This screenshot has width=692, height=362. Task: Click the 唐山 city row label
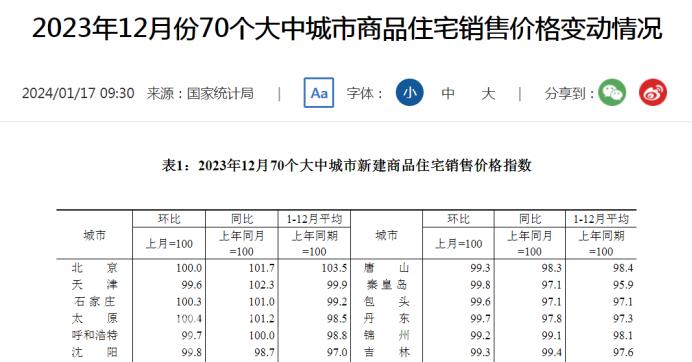tap(387, 268)
